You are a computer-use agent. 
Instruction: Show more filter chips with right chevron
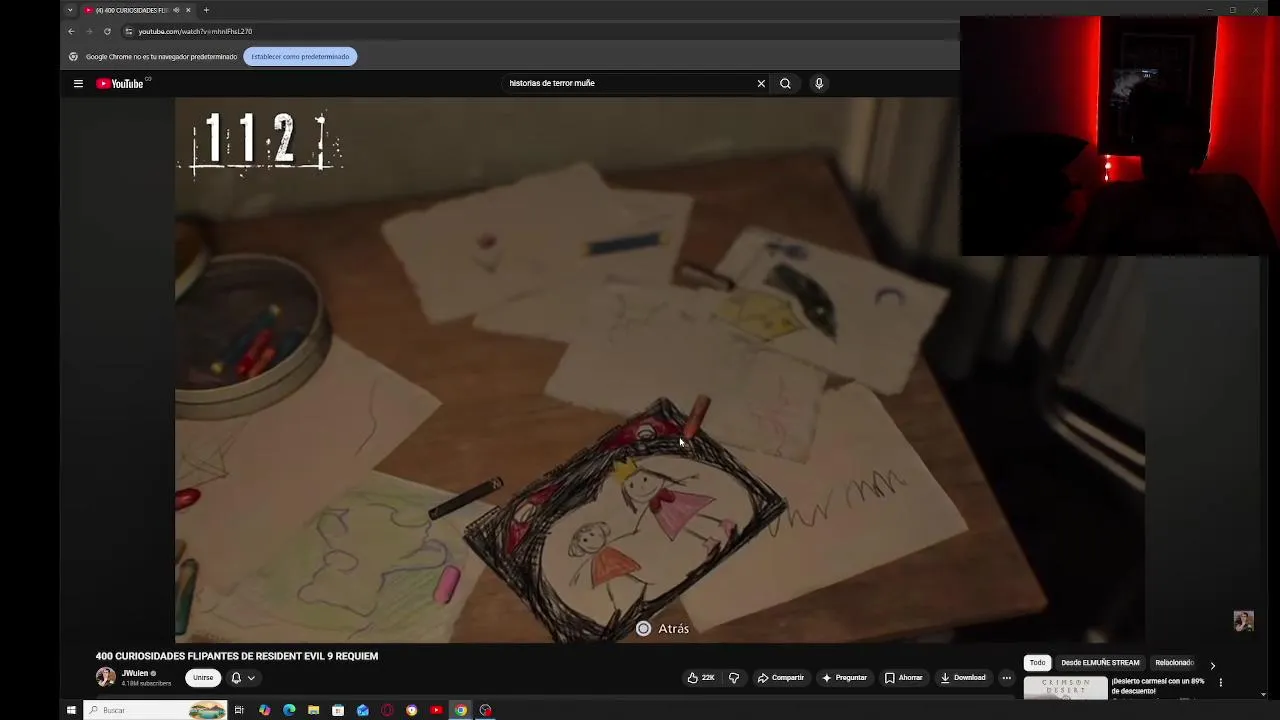1212,665
